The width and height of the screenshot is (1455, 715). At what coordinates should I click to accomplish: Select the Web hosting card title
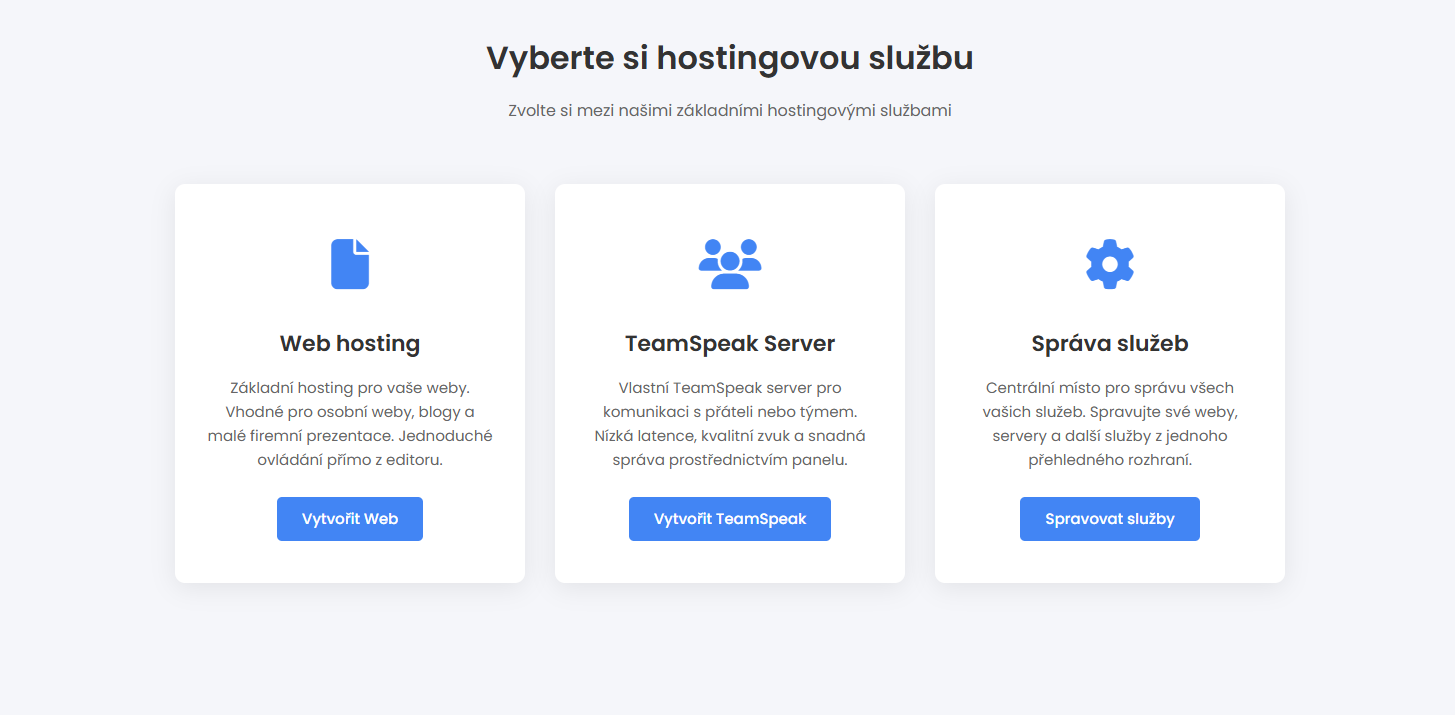pos(350,343)
